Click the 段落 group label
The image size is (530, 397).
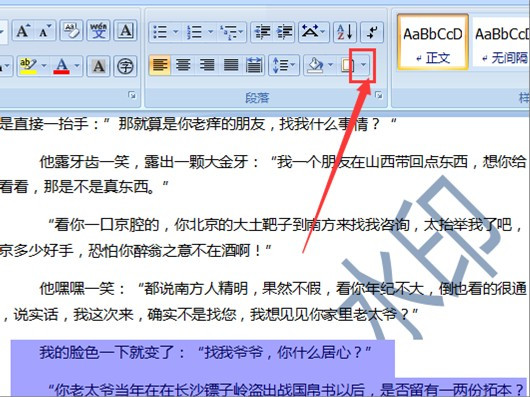(x=257, y=98)
